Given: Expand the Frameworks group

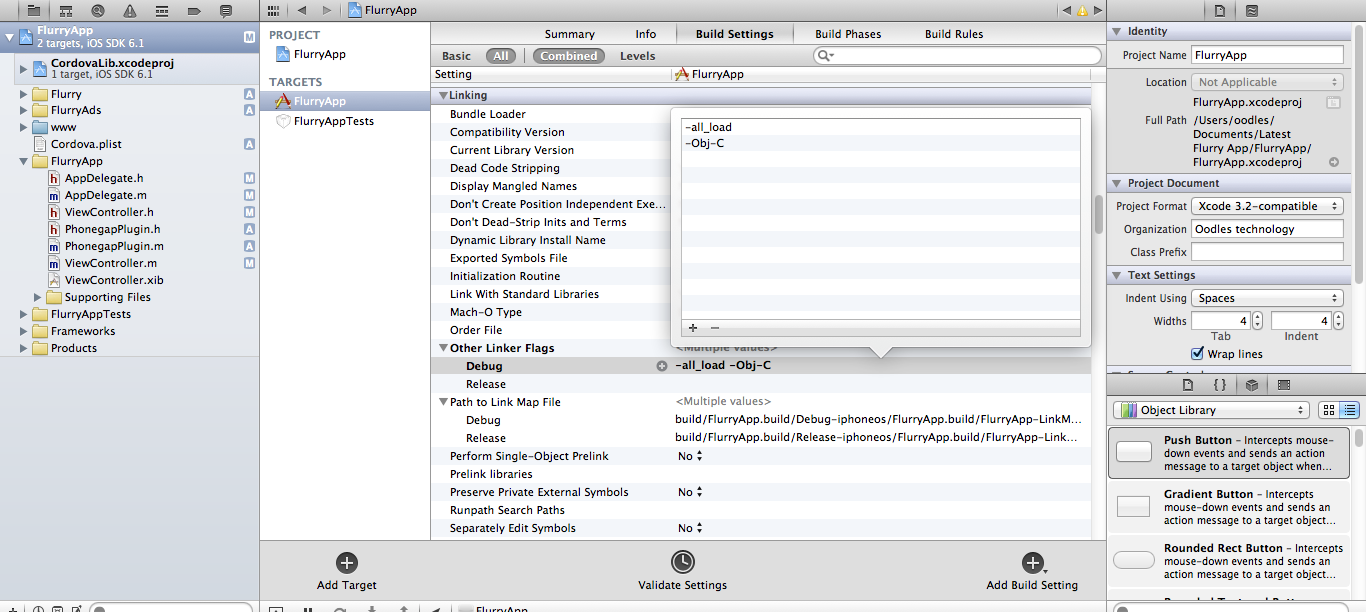Looking at the screenshot, I should point(24,332).
